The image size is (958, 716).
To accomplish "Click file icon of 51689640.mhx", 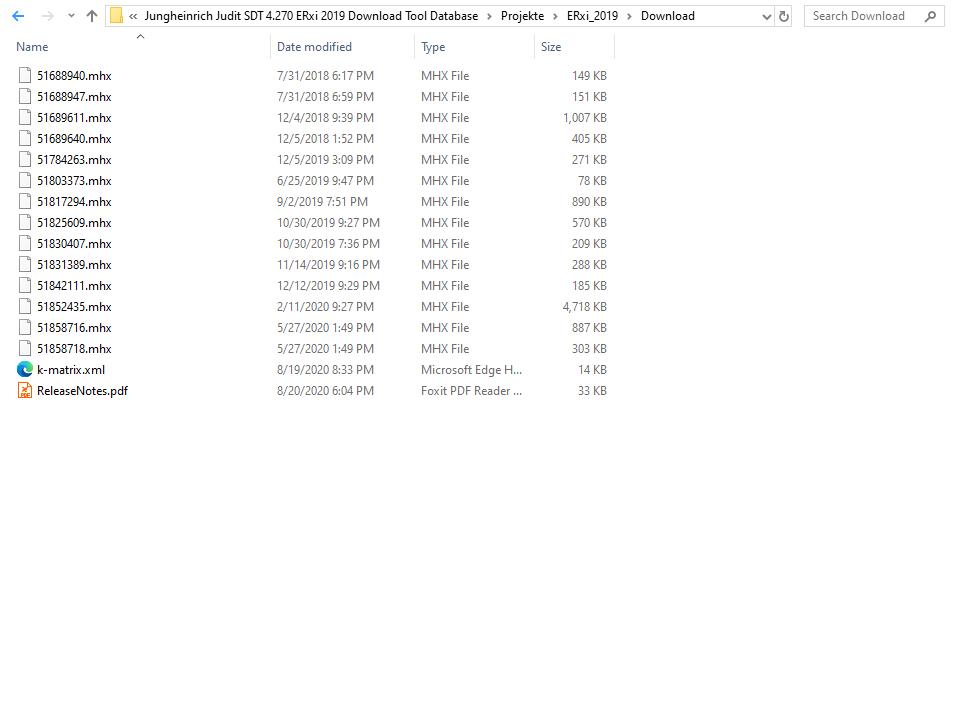I will [24, 138].
